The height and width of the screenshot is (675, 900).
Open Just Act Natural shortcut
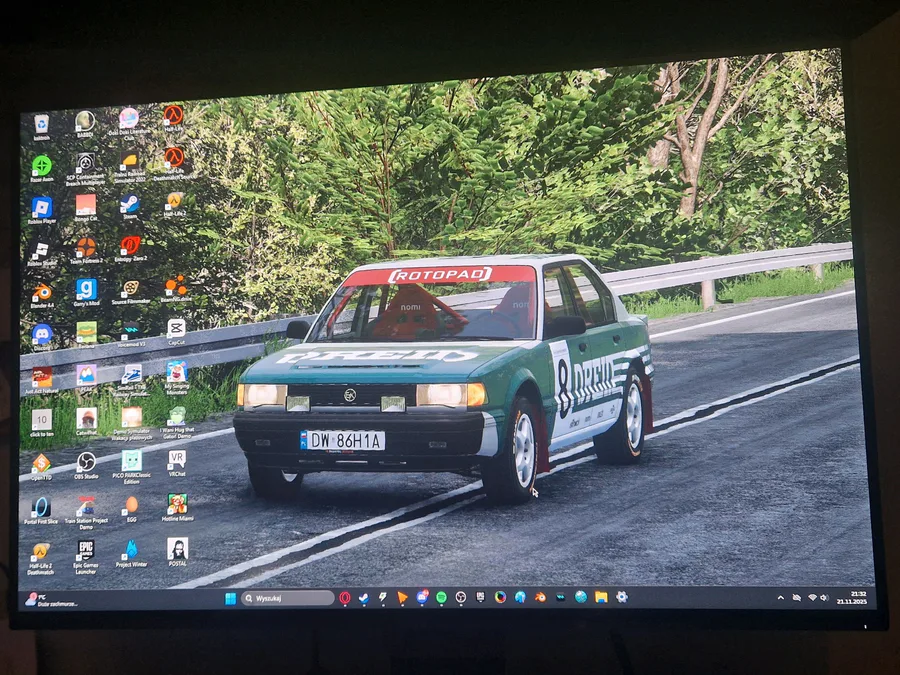click(x=41, y=381)
